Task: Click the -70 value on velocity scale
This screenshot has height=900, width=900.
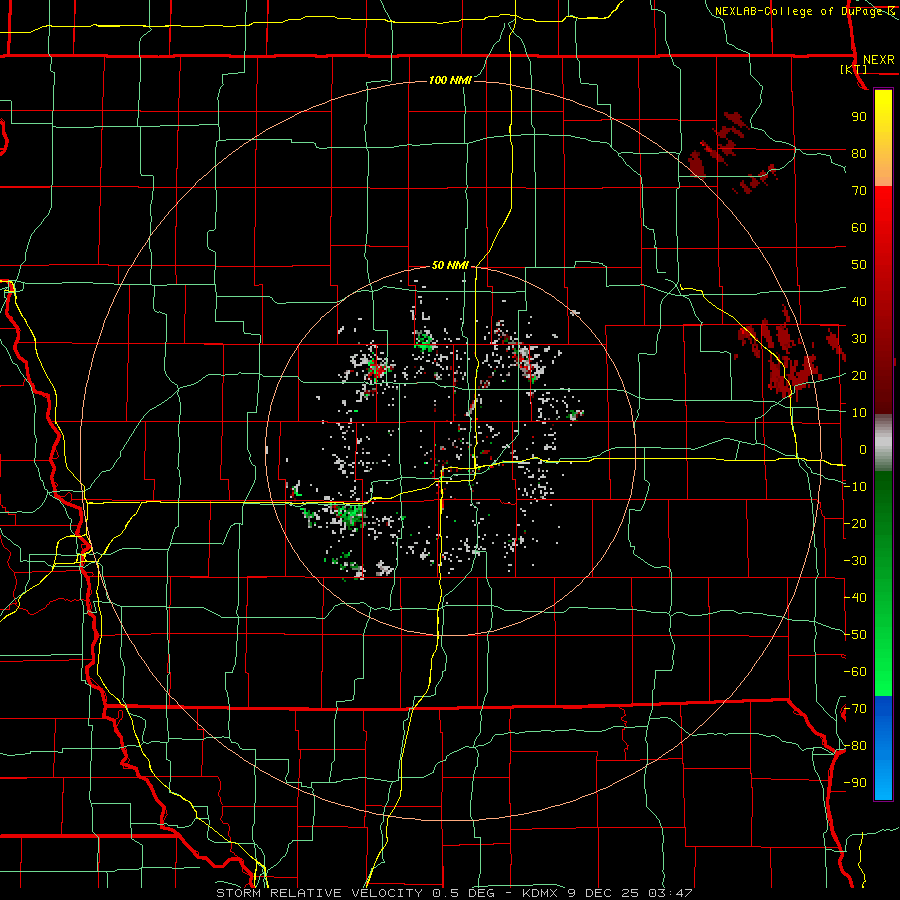Action: pos(855,709)
